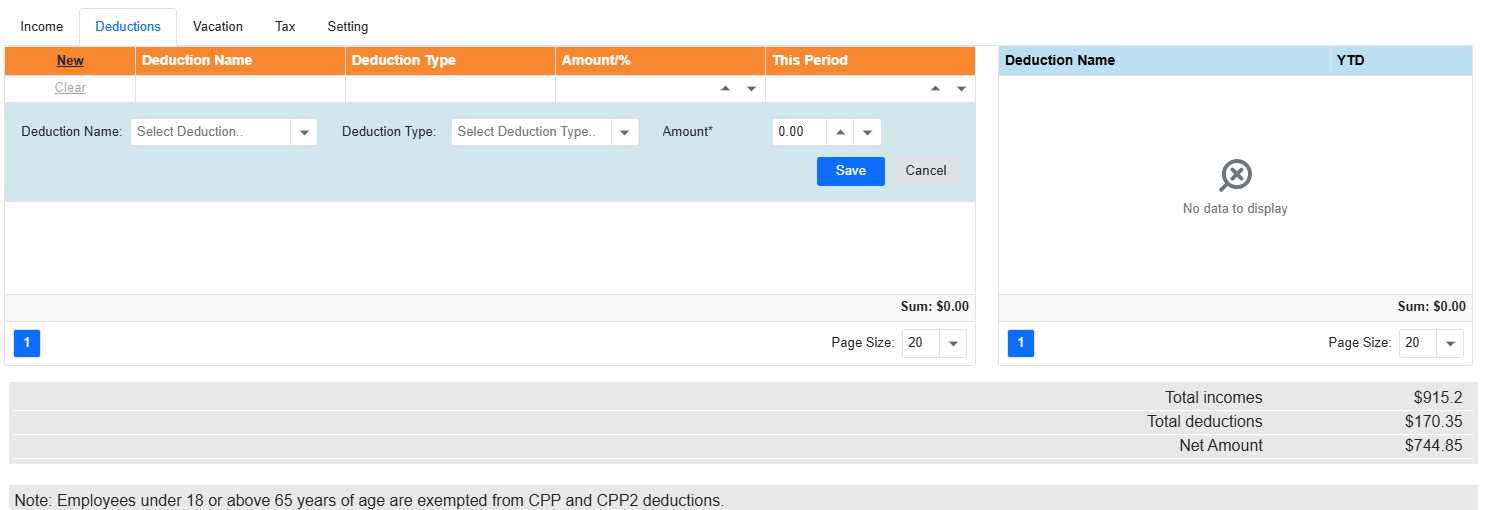Click the Total deductions $170.35 value

[1433, 422]
